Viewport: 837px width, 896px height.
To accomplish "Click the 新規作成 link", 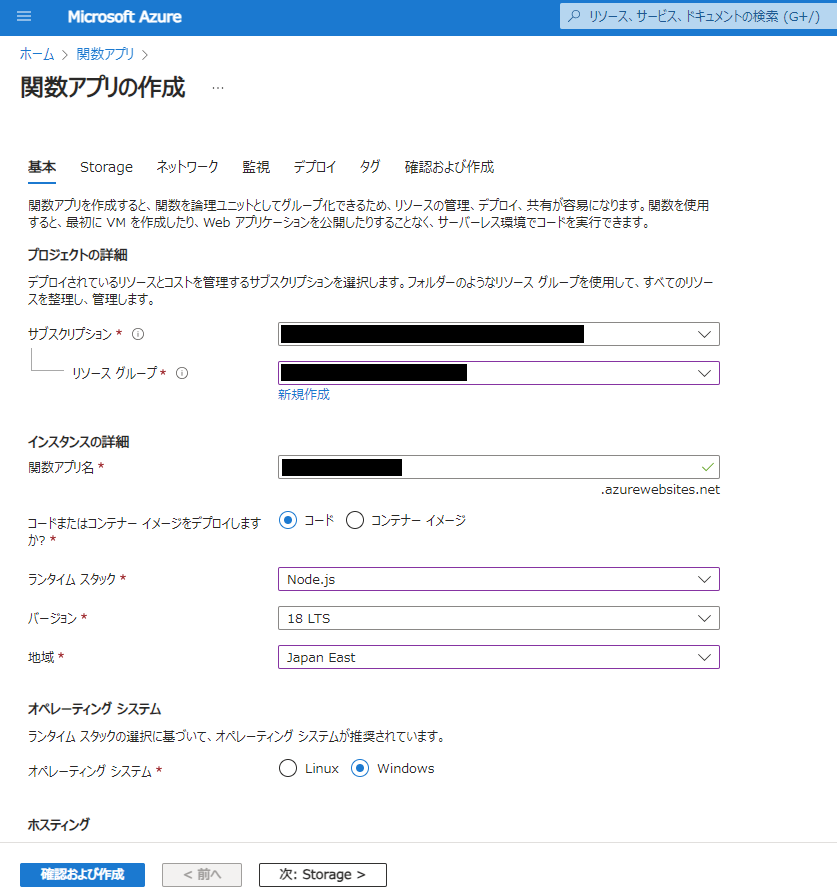I will pos(304,394).
